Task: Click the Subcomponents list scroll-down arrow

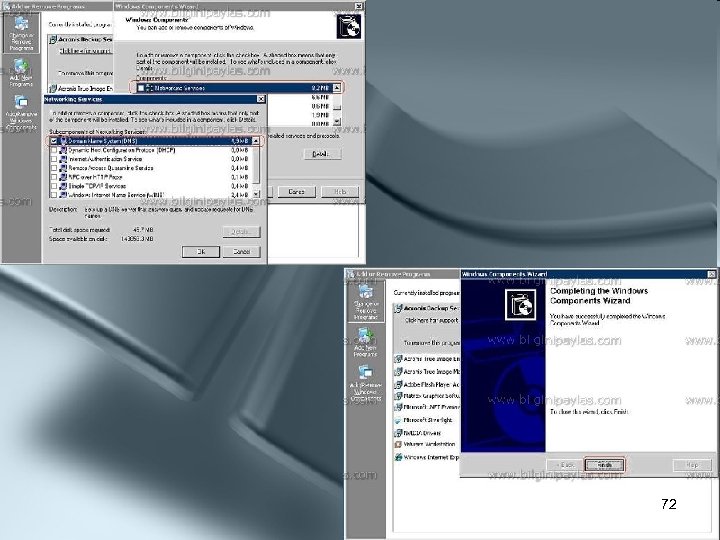Action: point(256,195)
